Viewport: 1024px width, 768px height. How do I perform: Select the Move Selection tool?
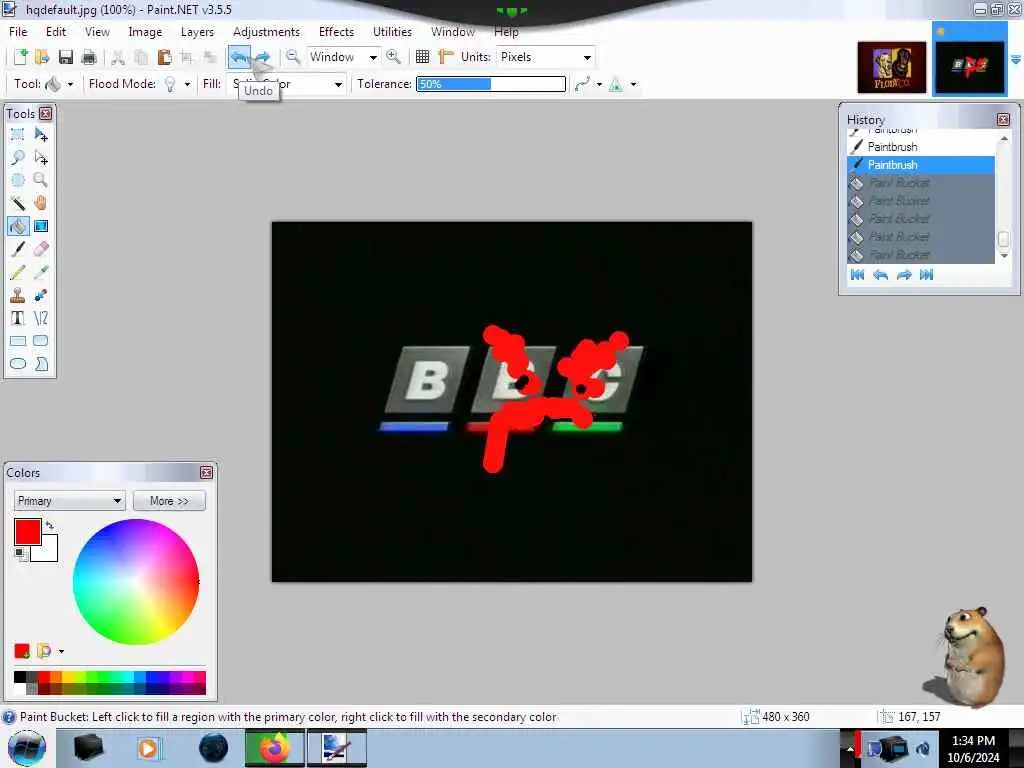click(x=40, y=157)
